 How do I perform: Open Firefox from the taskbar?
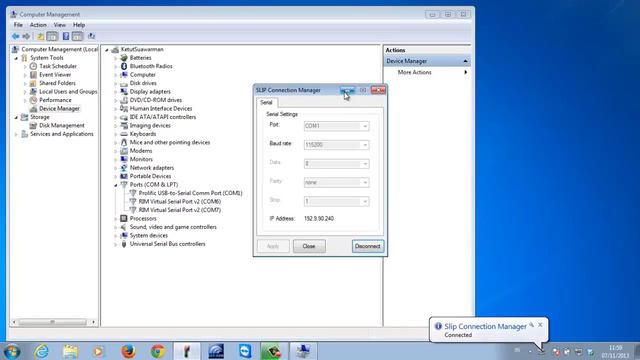click(x=128, y=351)
